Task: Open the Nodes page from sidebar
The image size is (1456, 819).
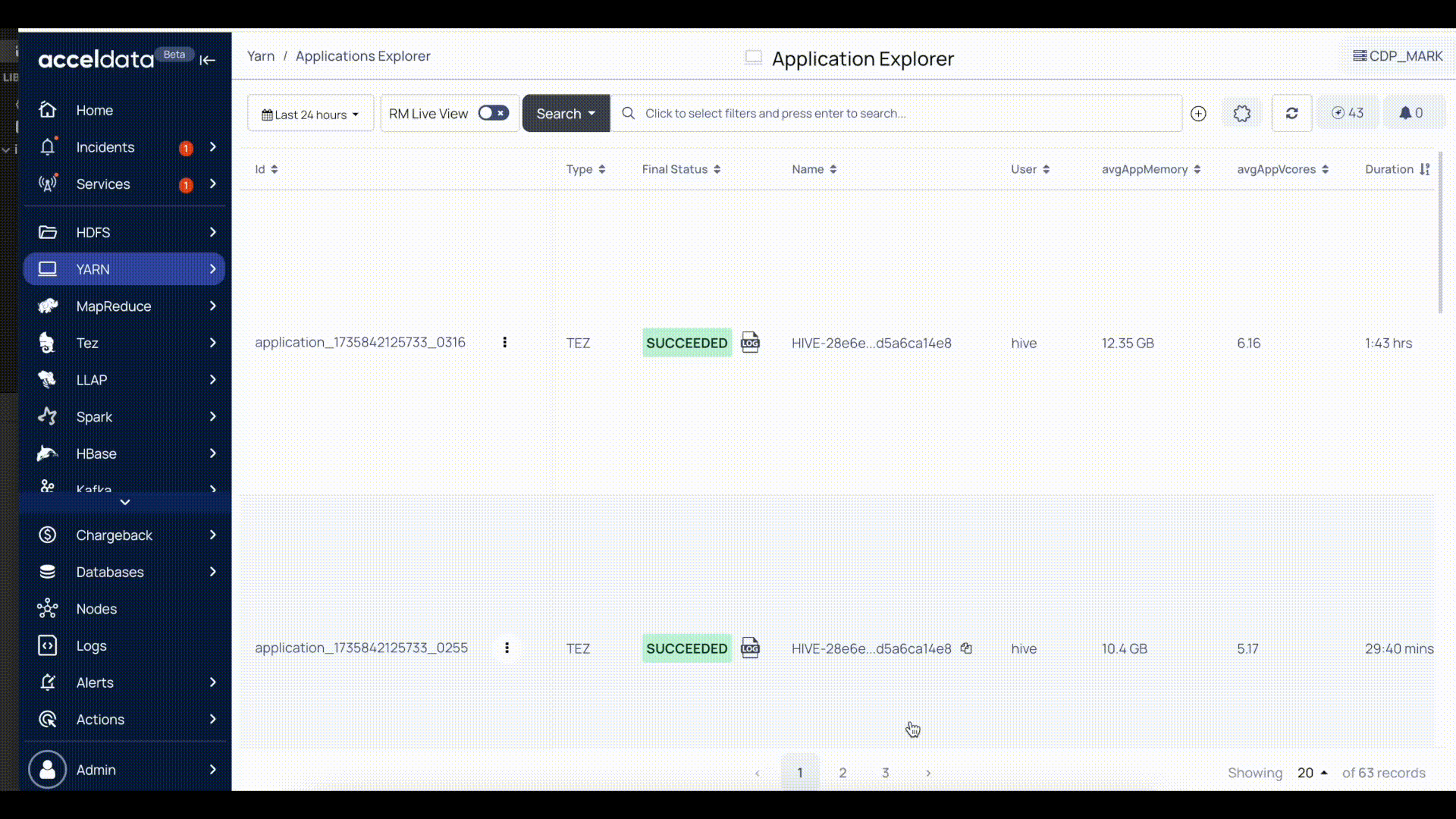Action: pyautogui.click(x=96, y=609)
